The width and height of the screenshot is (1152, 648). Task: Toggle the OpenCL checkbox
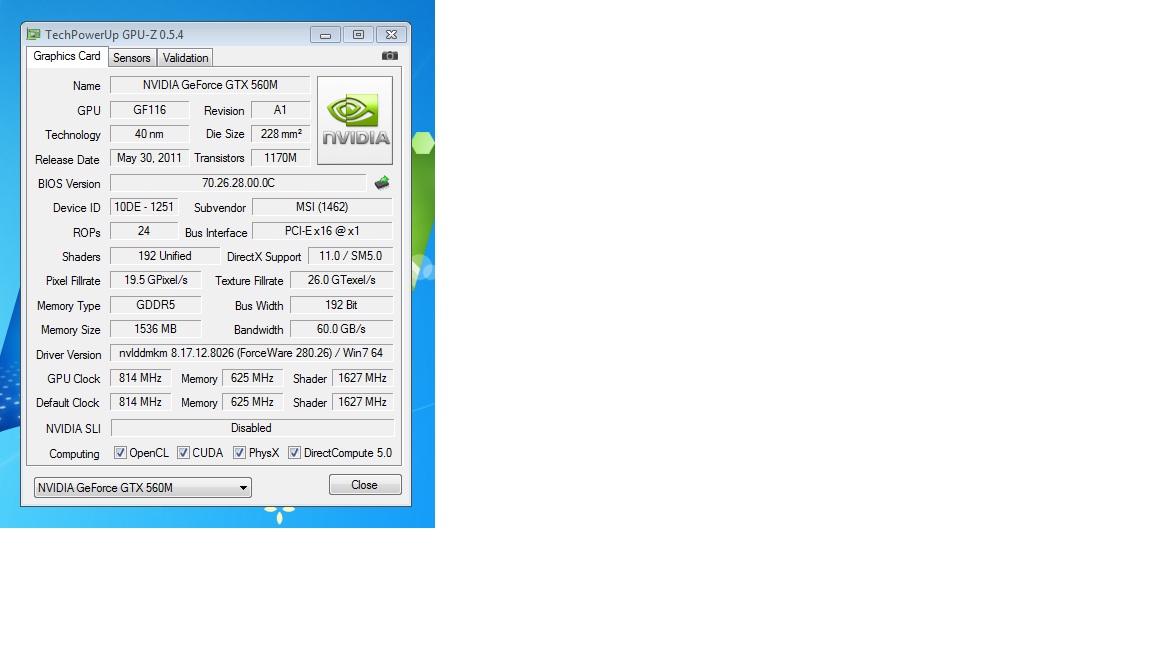[x=120, y=453]
